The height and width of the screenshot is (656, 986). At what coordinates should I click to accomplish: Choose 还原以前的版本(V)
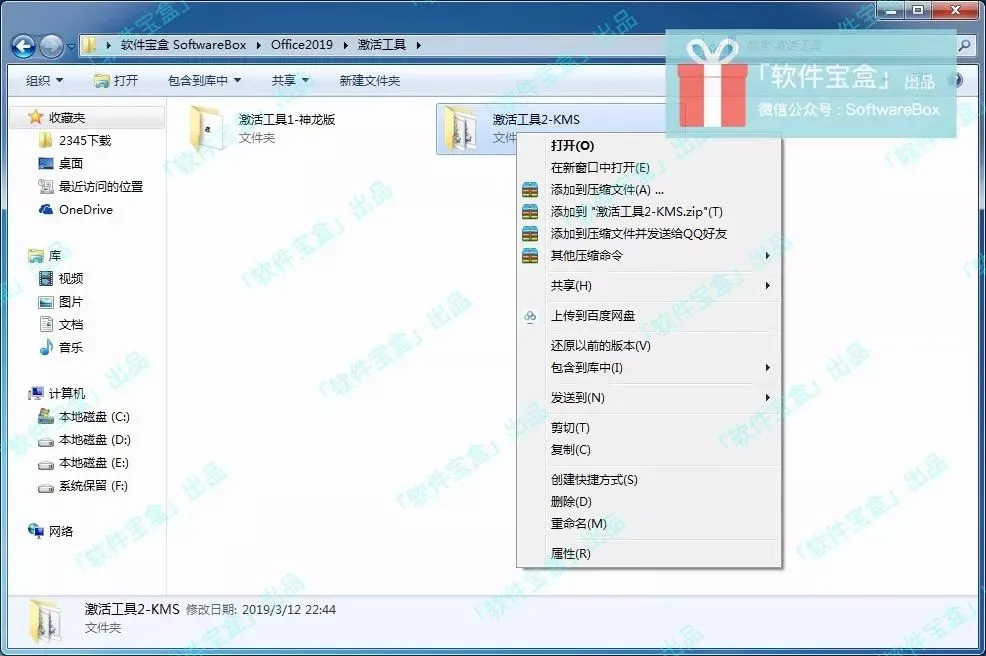pos(648,346)
